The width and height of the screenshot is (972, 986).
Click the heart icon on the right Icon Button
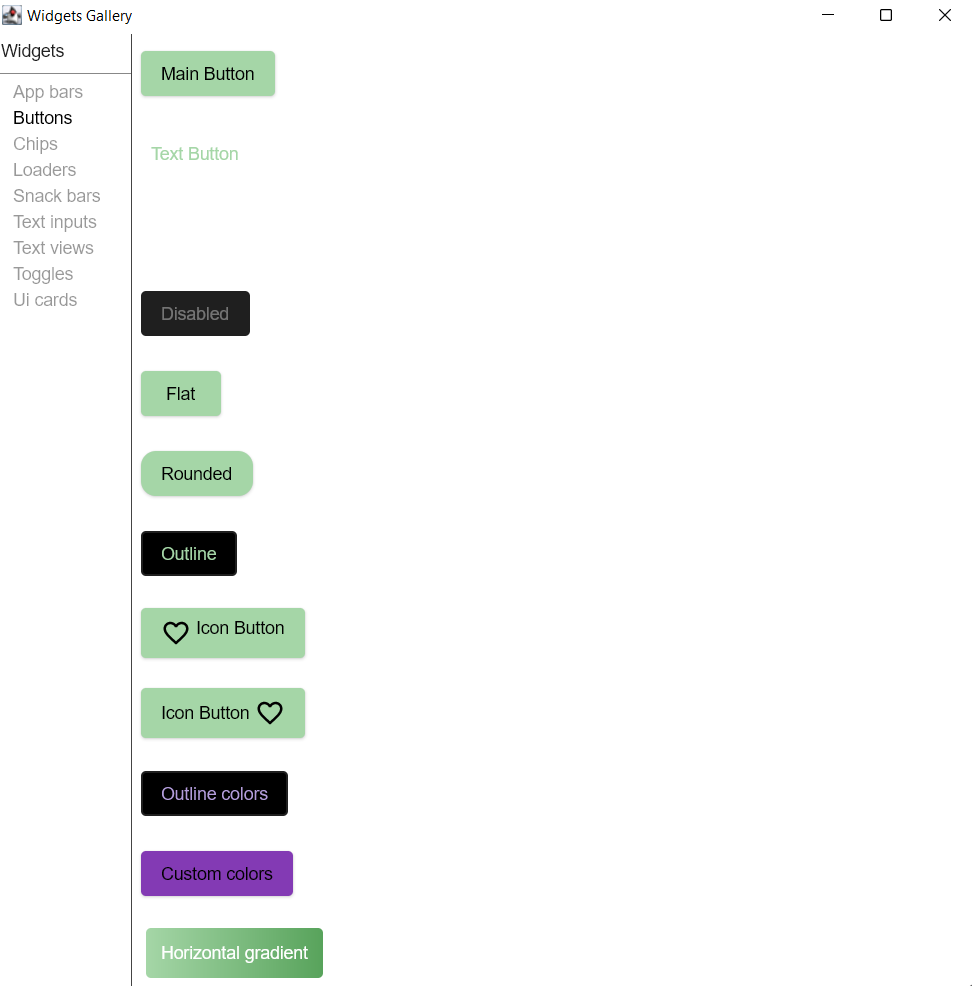tap(269, 712)
